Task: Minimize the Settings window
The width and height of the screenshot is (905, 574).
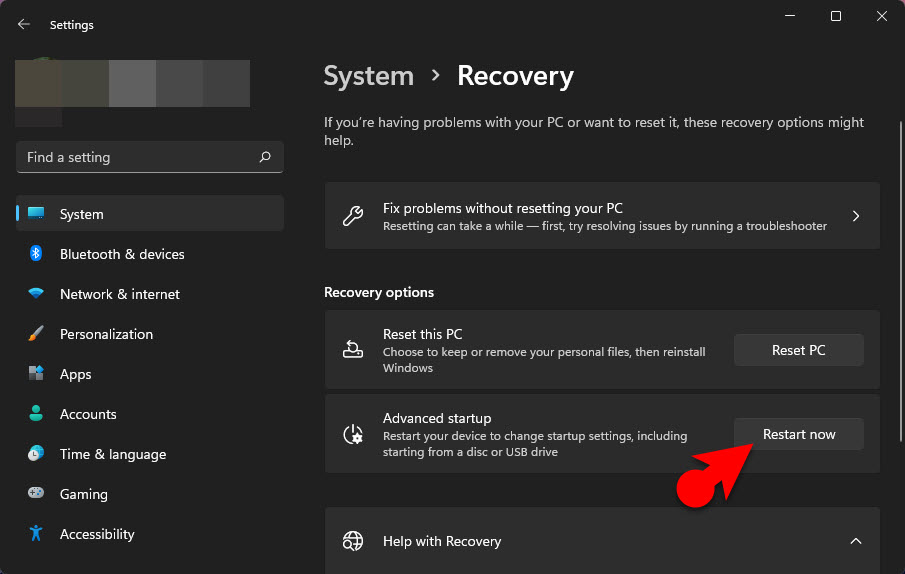Action: pyautogui.click(x=790, y=16)
